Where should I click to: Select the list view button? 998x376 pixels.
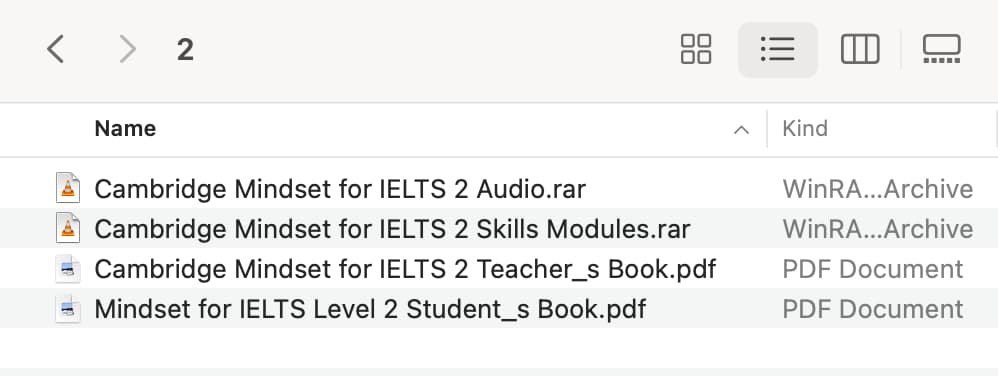click(778, 49)
